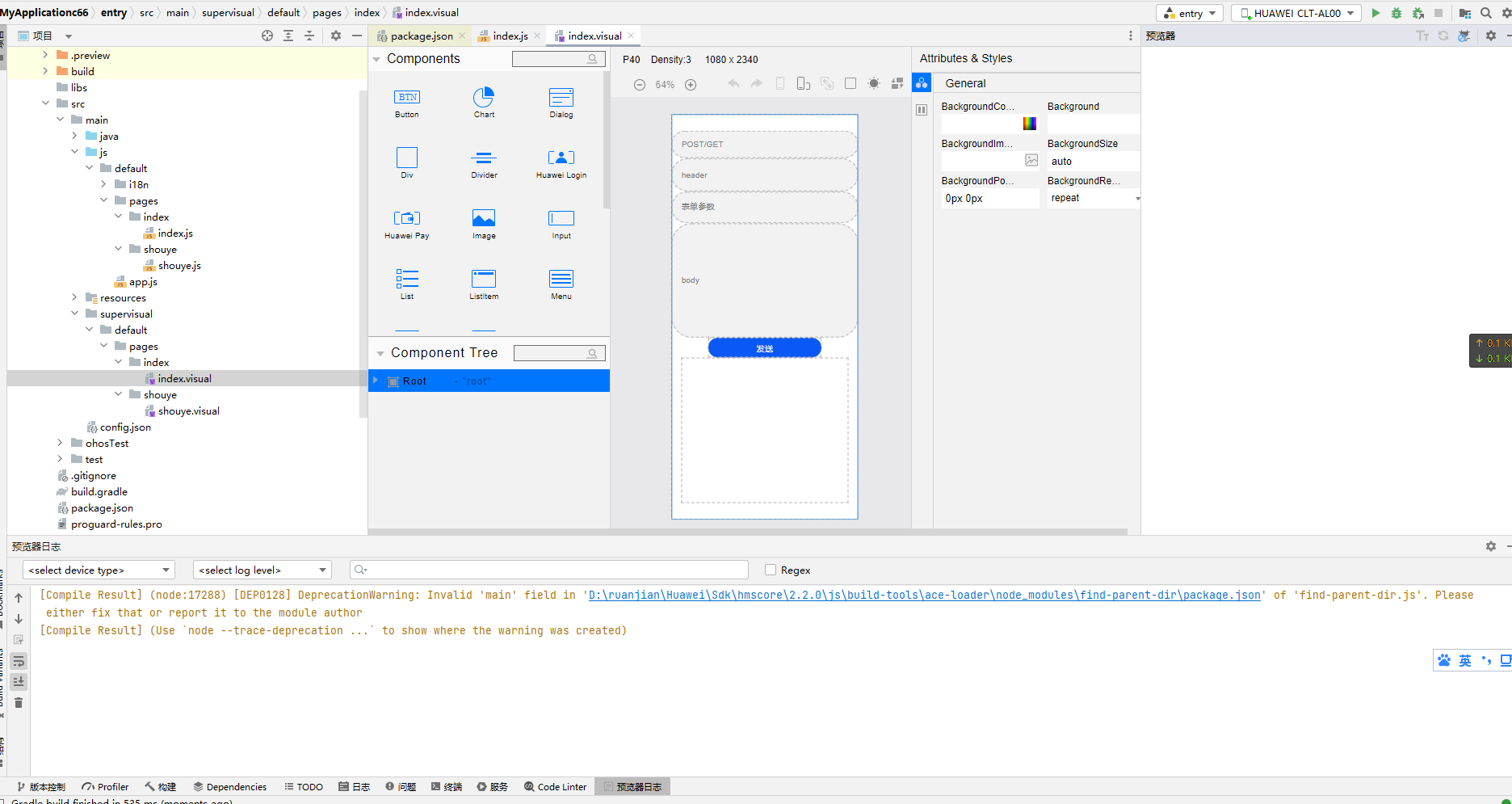This screenshot has height=804, width=1512.
Task: Collapse the Components section
Action: pos(377,59)
